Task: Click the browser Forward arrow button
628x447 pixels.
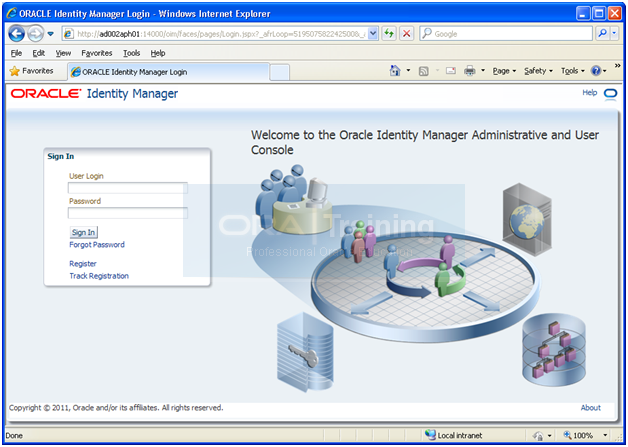Action: tap(36, 34)
